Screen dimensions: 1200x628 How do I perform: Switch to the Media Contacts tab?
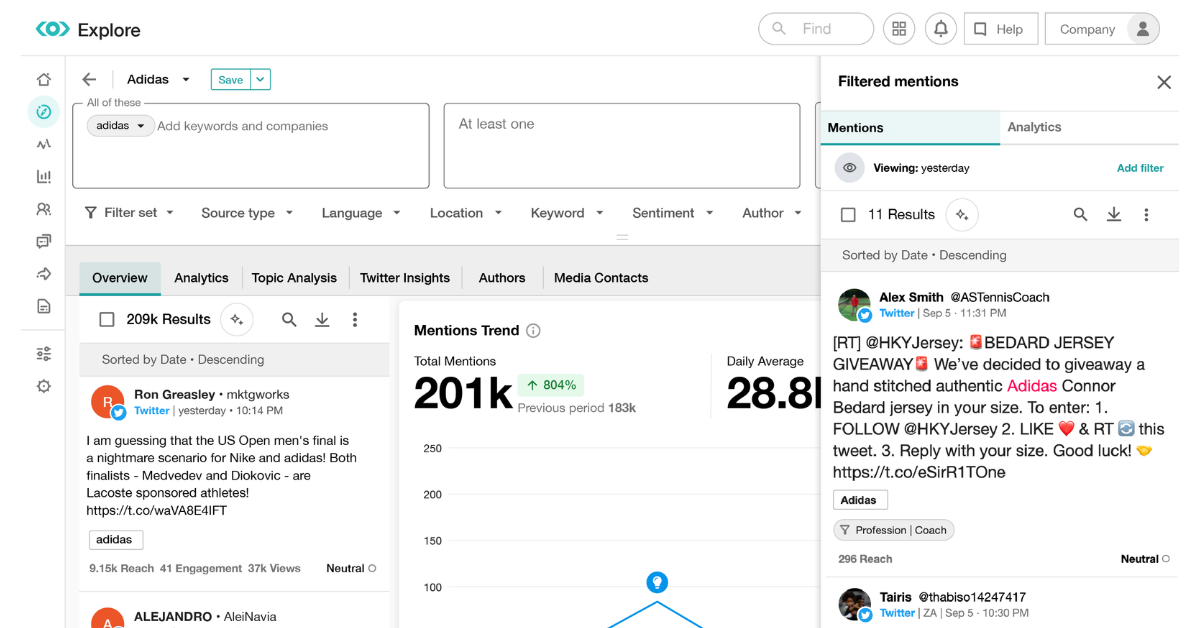point(601,278)
